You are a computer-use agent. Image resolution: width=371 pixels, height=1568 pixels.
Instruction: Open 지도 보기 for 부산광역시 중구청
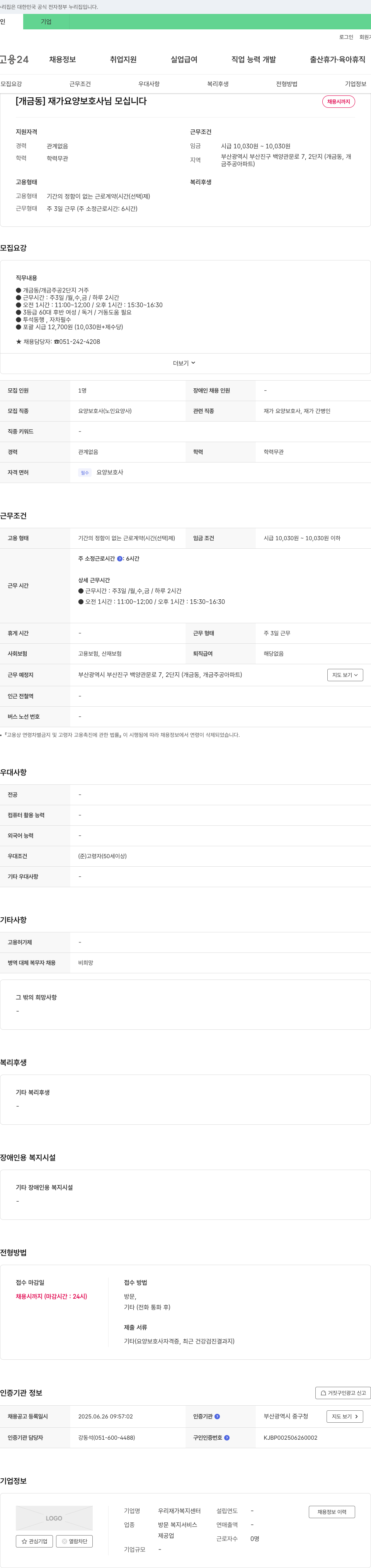click(345, 1417)
